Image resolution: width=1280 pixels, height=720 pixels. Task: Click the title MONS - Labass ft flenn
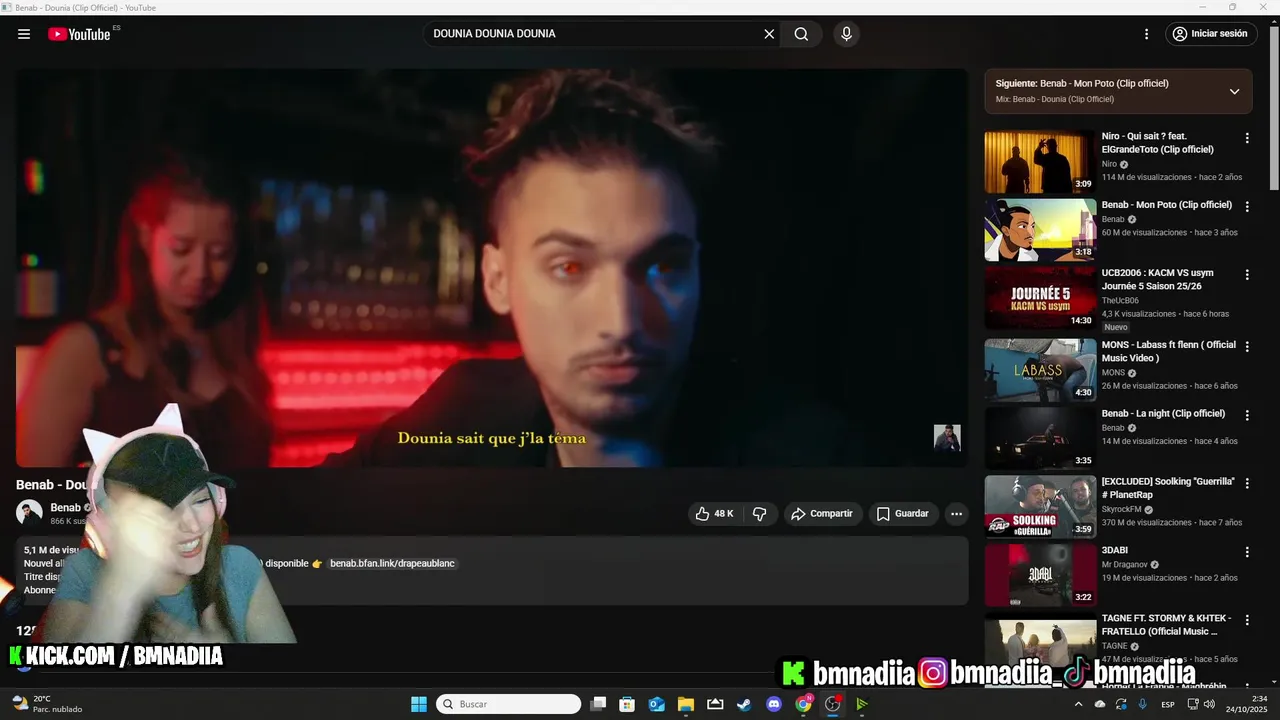click(1169, 351)
